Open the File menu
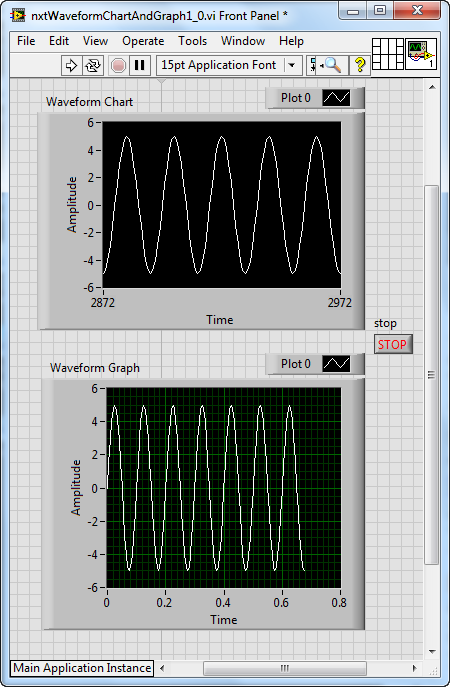The image size is (450, 687). click(26, 41)
